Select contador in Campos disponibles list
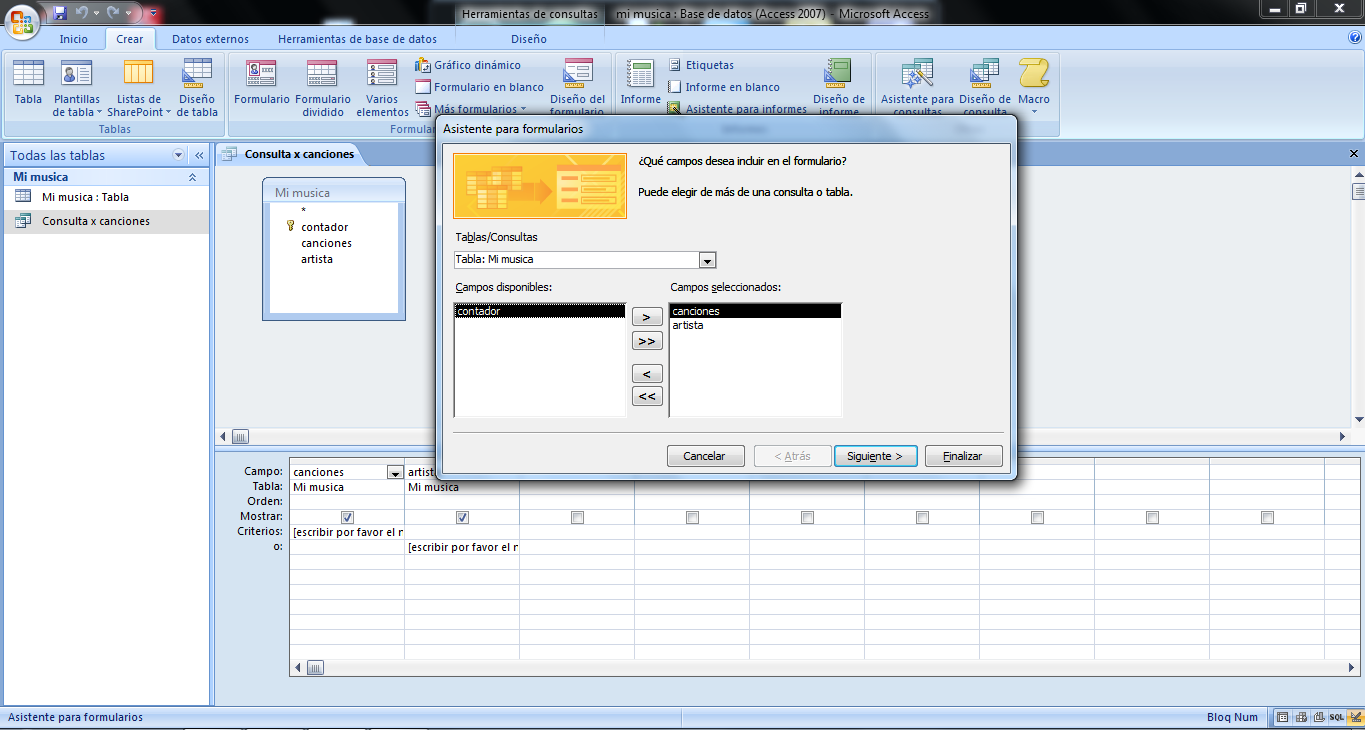Viewport: 1365px width, 730px height. [x=540, y=311]
